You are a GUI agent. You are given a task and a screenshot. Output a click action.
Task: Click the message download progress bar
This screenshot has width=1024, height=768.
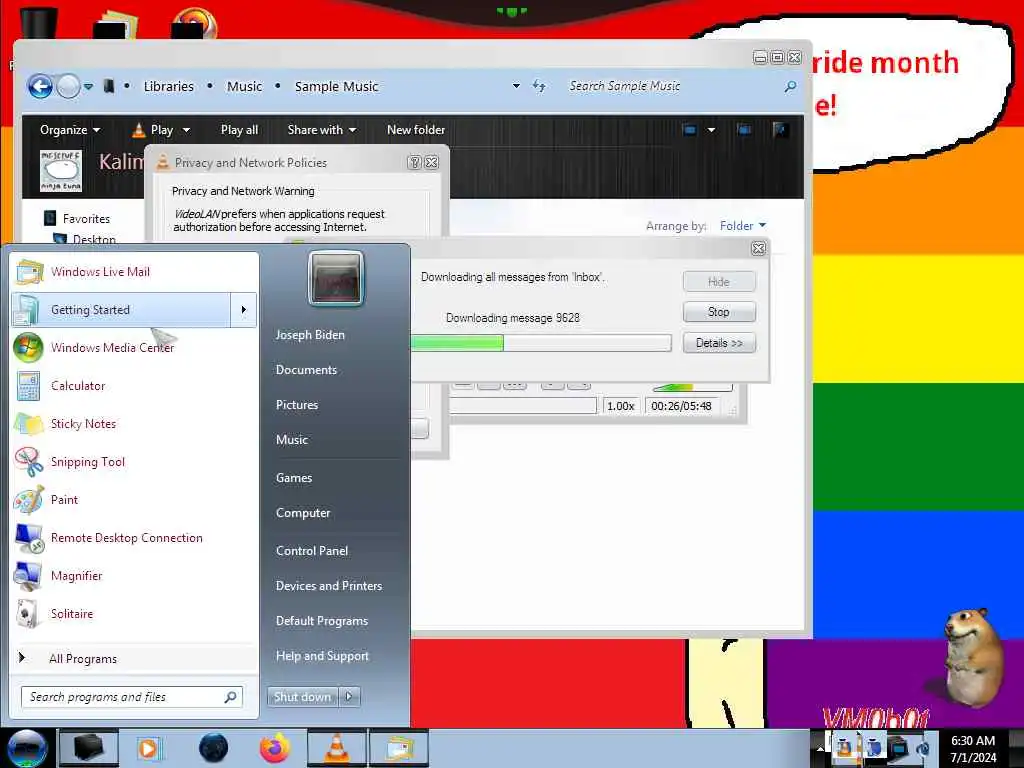pyautogui.click(x=541, y=343)
